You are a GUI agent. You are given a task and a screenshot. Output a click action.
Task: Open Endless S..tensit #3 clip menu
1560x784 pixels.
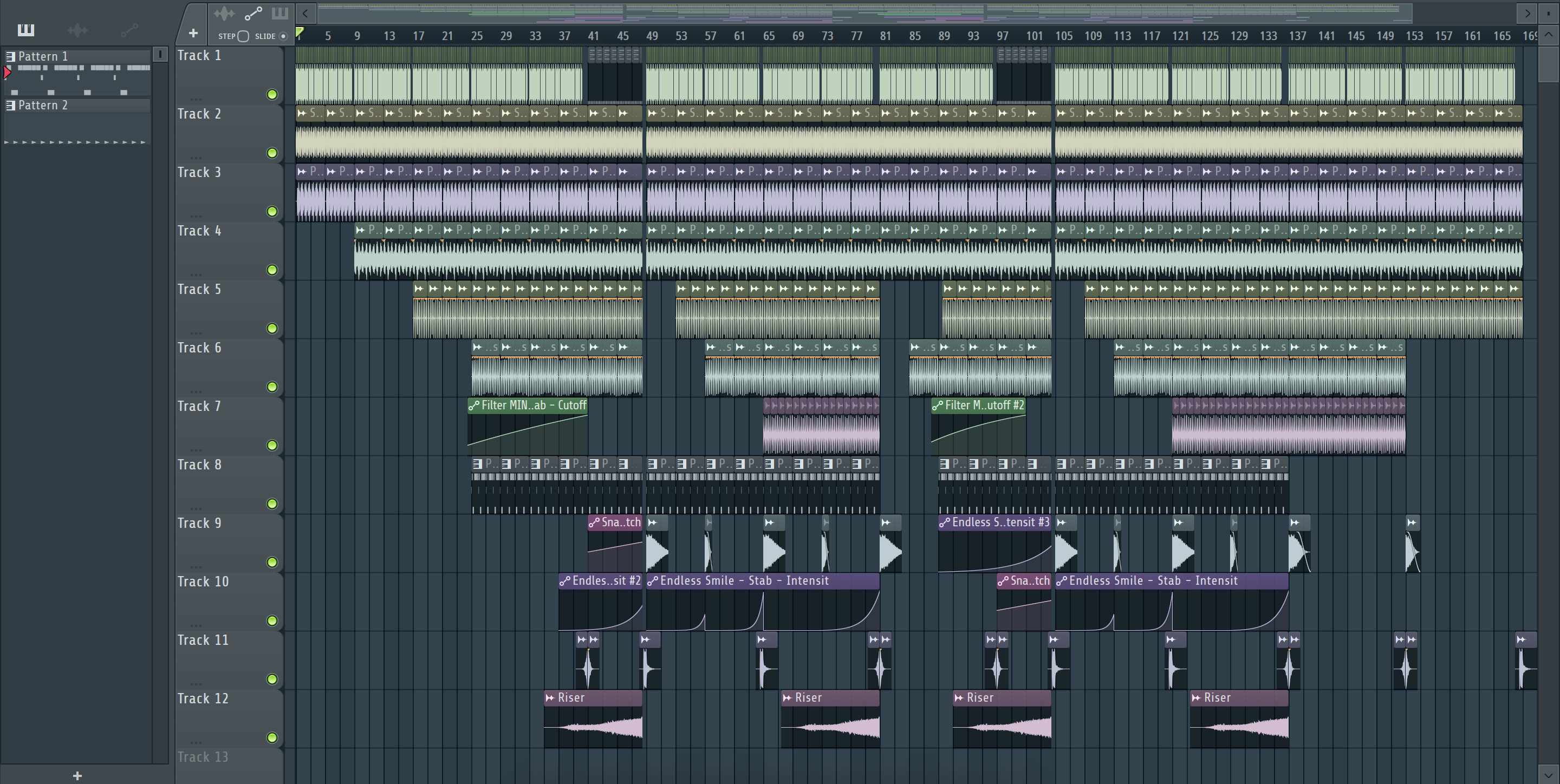coord(945,522)
